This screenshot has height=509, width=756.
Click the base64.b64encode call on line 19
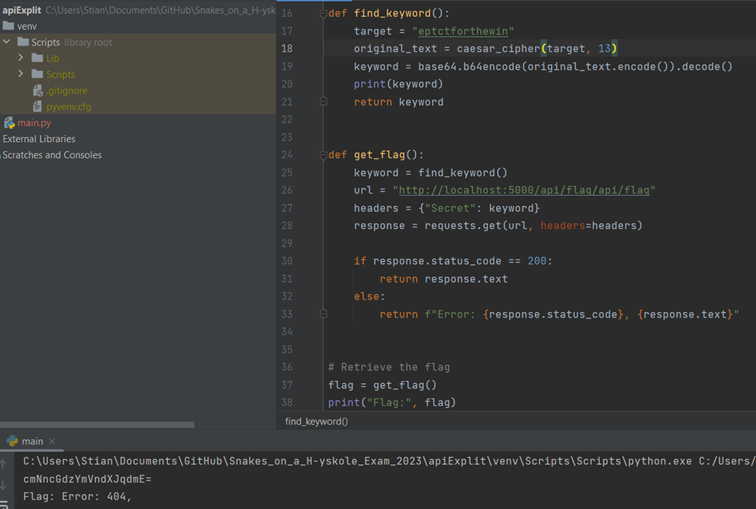(575, 67)
